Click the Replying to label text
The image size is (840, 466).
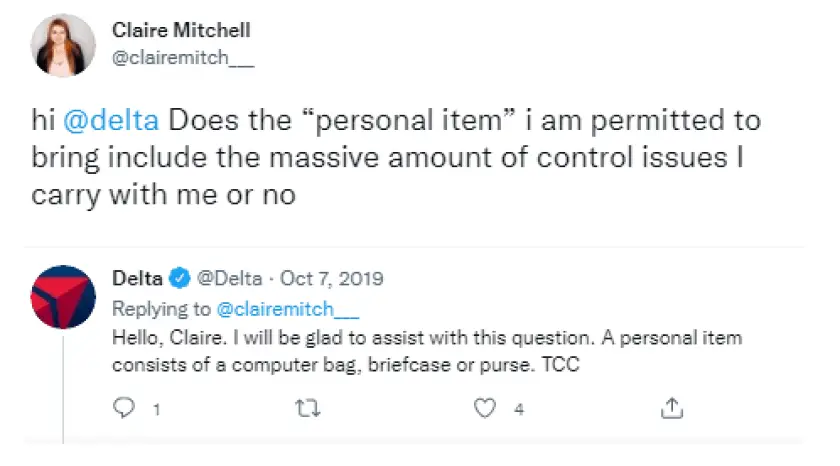pos(161,309)
